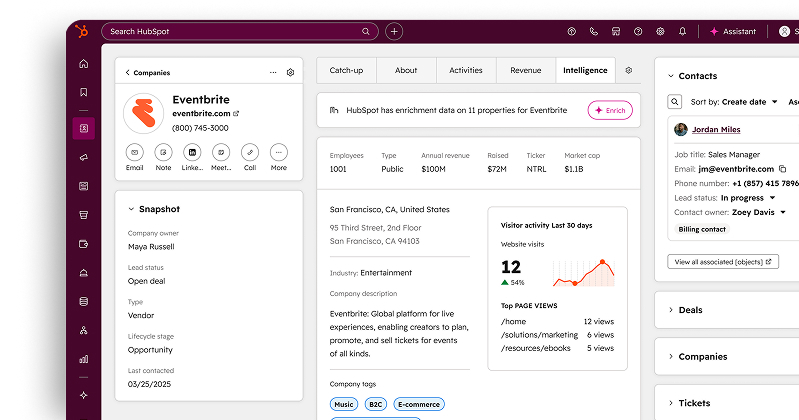Click the Call action icon
Image resolution: width=799 pixels, height=420 pixels.
pos(250,152)
